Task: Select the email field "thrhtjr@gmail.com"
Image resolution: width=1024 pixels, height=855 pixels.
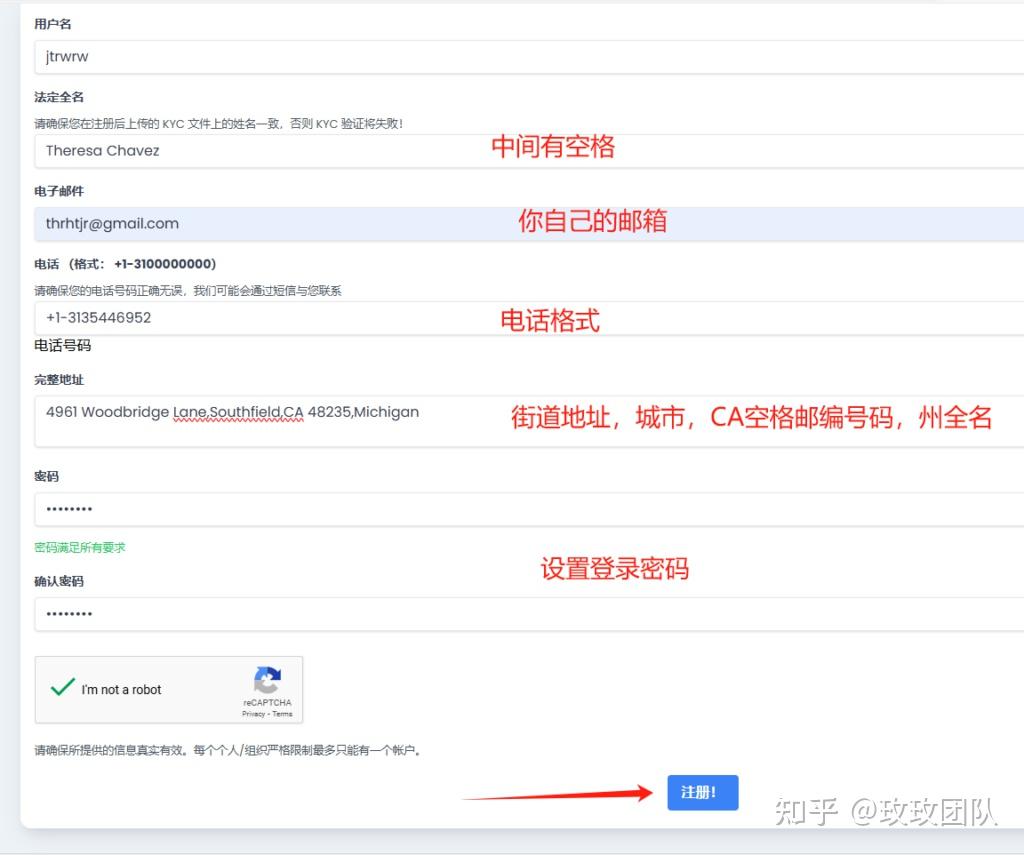Action: 300,224
